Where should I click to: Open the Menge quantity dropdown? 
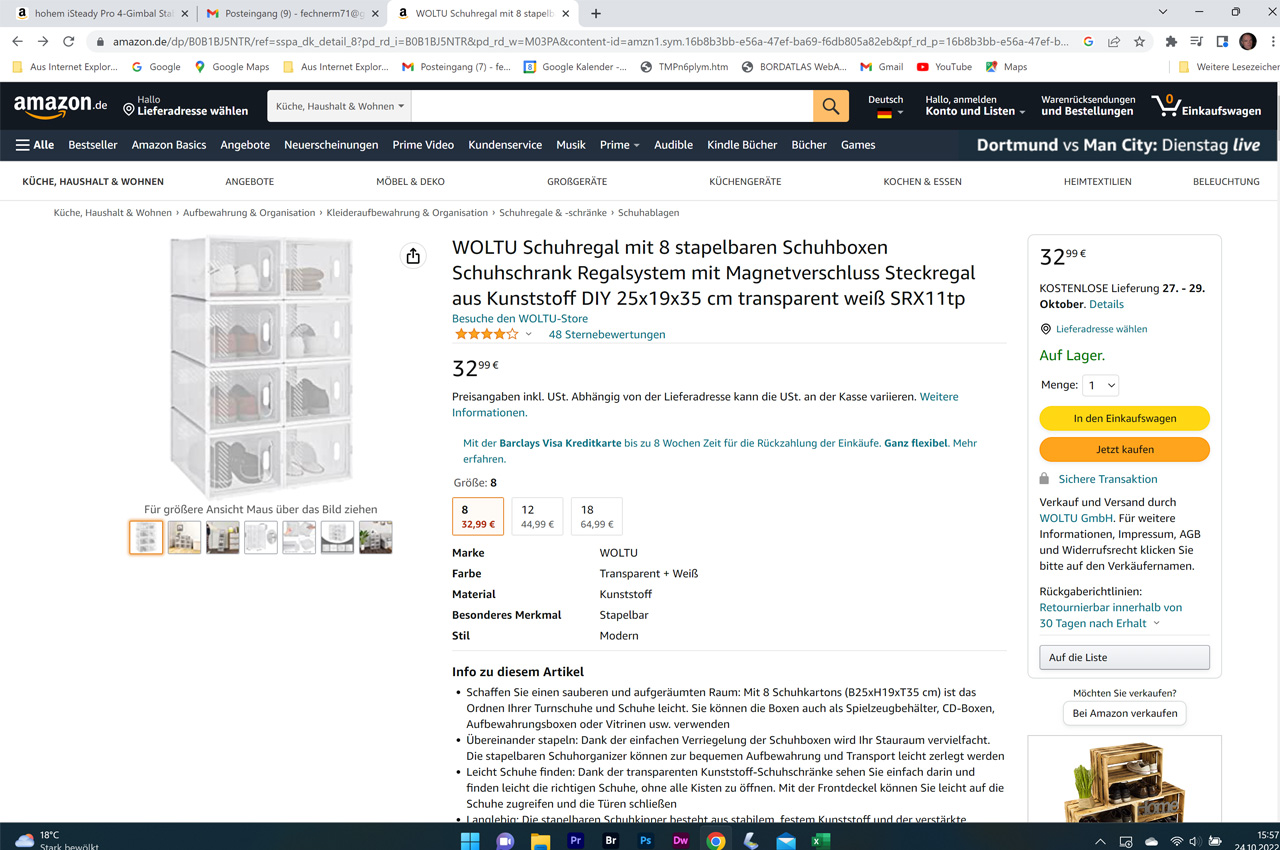[1101, 385]
